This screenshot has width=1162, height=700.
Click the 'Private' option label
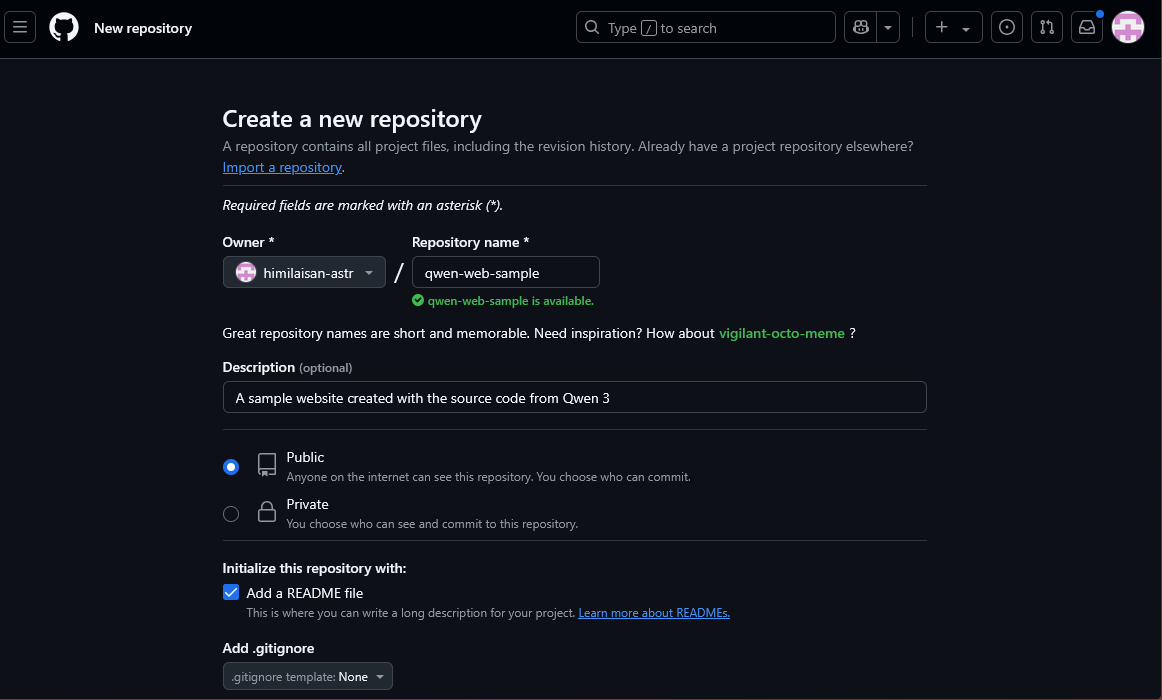tap(308, 504)
